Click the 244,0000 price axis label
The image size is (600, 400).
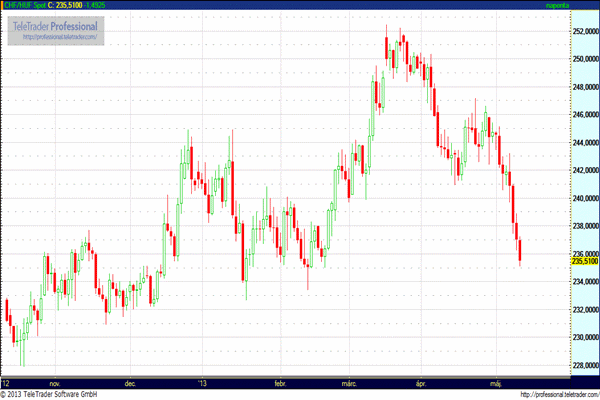click(x=585, y=142)
